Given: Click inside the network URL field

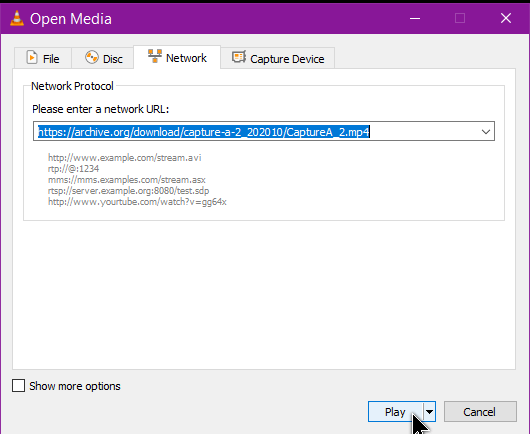Looking at the screenshot, I should pyautogui.click(x=264, y=131).
